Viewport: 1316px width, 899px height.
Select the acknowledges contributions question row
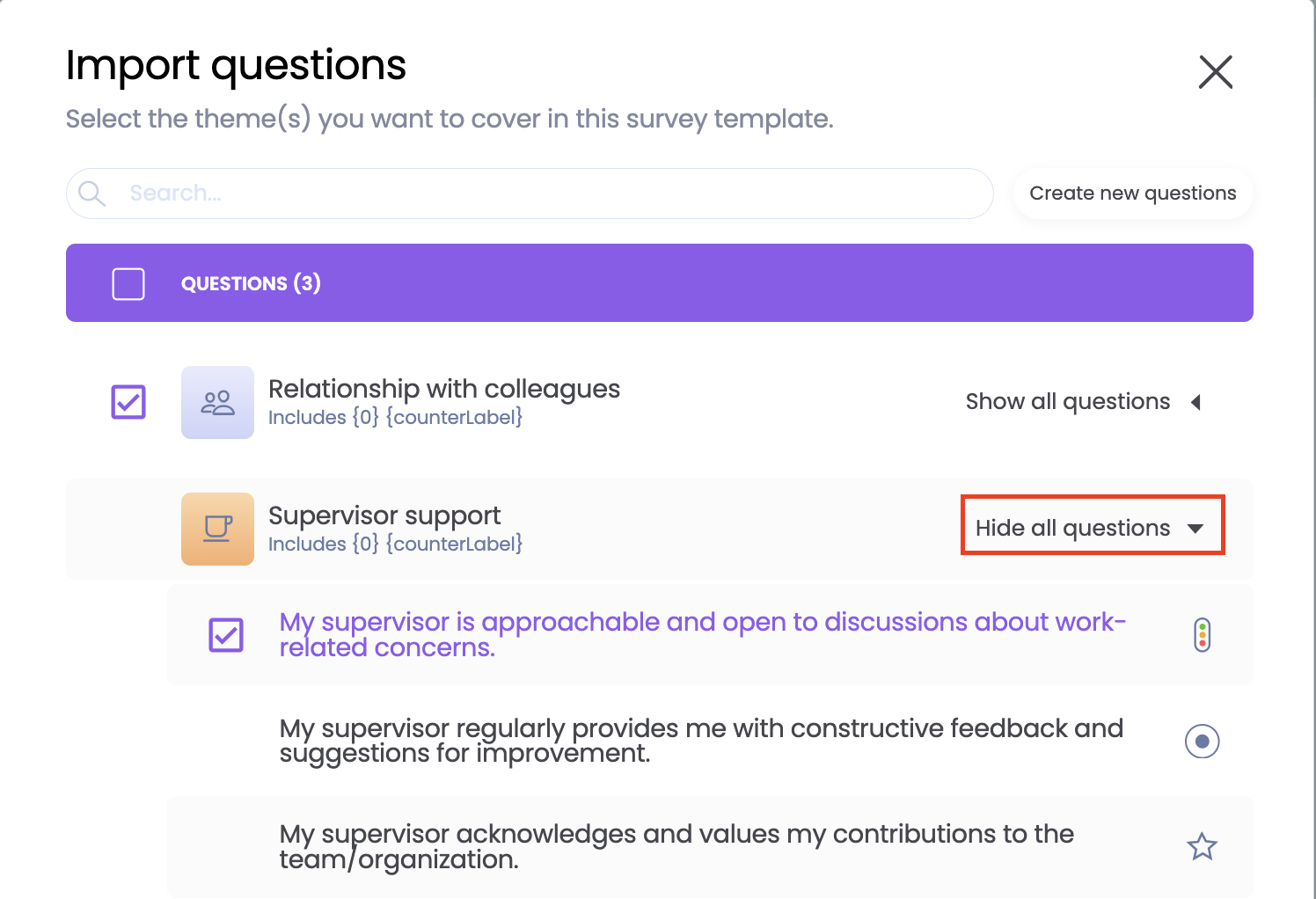pyautogui.click(x=676, y=846)
